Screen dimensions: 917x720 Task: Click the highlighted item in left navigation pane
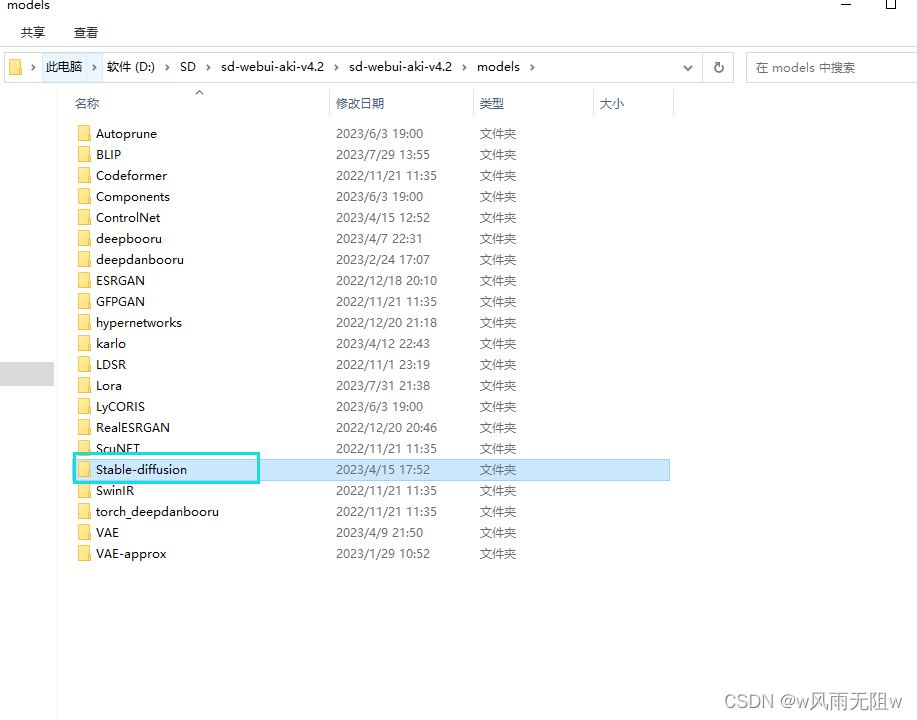(27, 374)
